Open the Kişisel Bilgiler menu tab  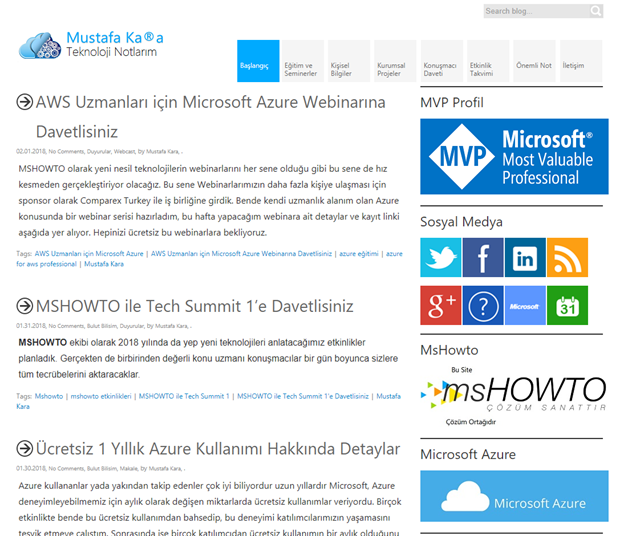pyautogui.click(x=349, y=61)
